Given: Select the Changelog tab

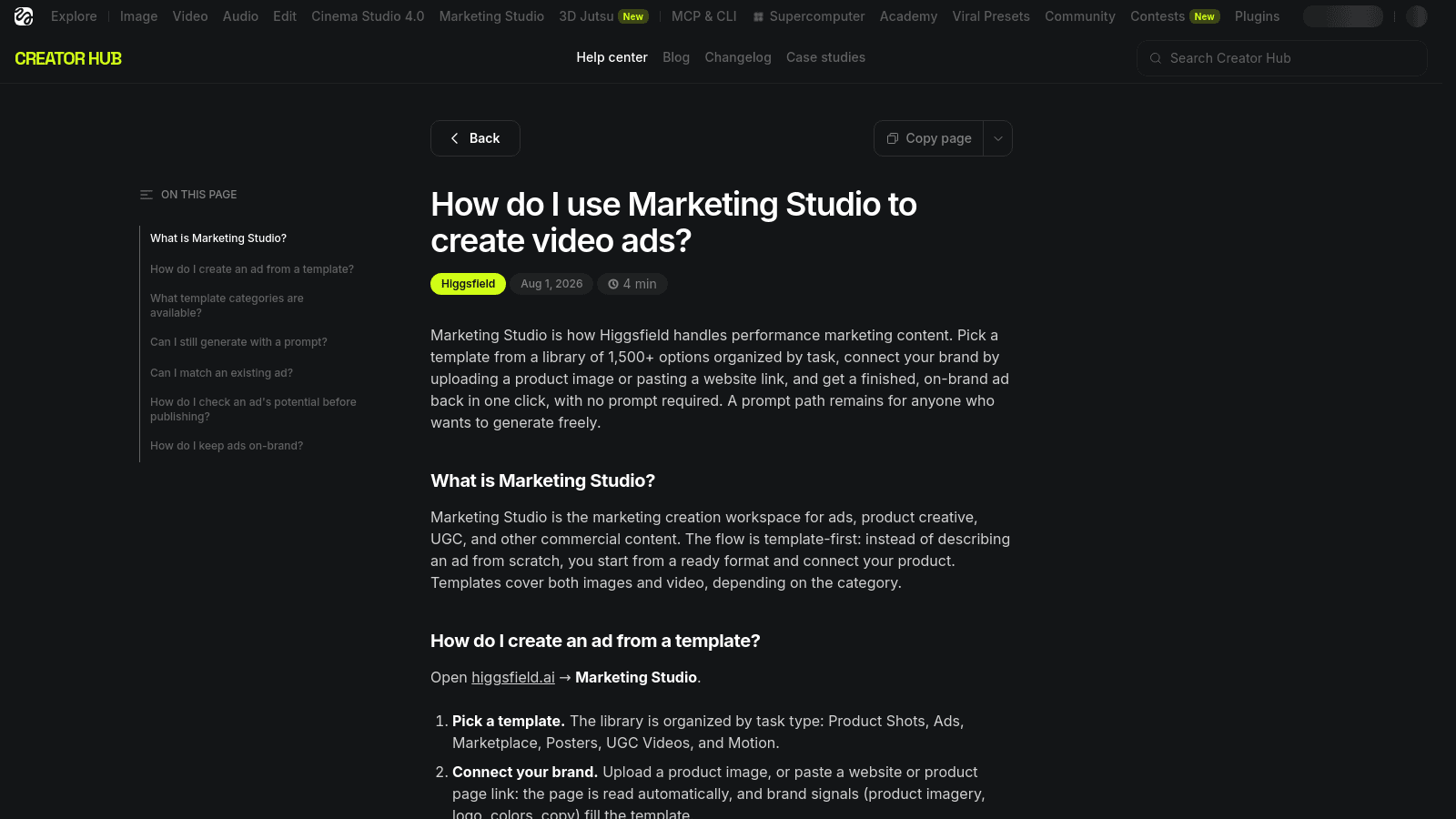Looking at the screenshot, I should tap(738, 57).
